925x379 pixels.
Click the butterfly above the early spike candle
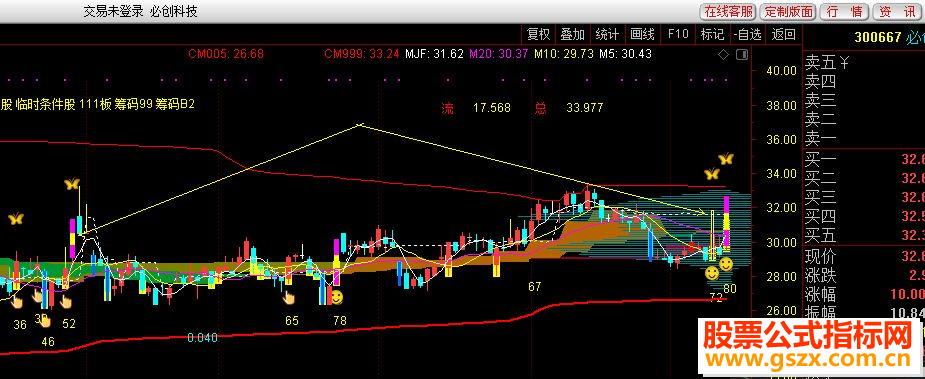pyautogui.click(x=72, y=184)
